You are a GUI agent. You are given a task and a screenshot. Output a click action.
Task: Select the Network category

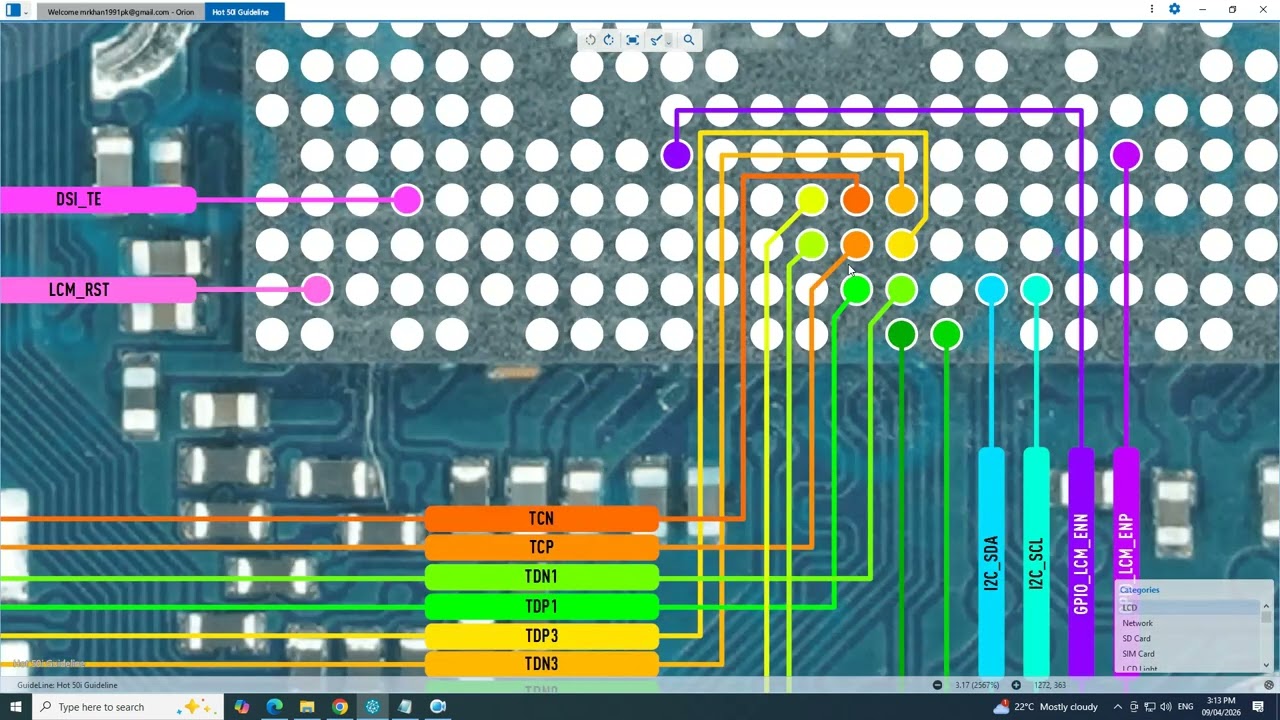click(1137, 623)
